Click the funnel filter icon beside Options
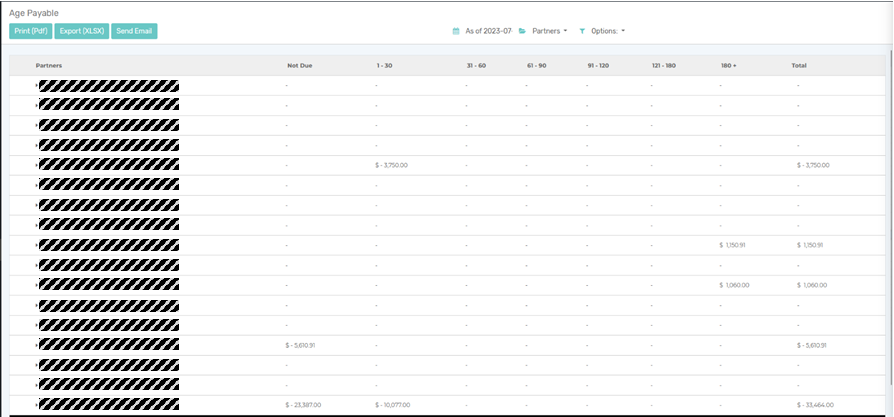The image size is (894, 417). pos(582,31)
